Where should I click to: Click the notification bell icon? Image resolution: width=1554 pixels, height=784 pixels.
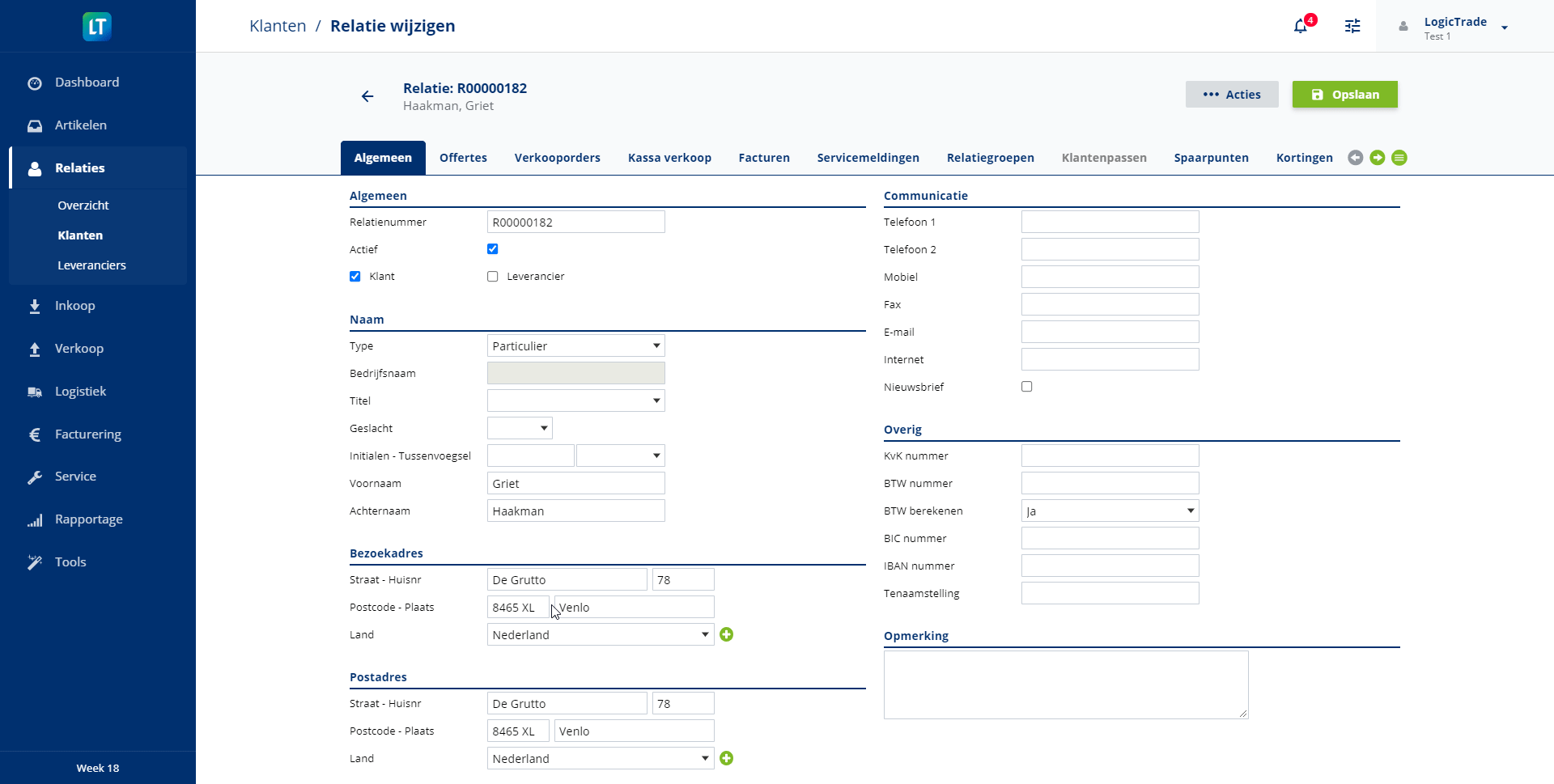pyautogui.click(x=1300, y=26)
